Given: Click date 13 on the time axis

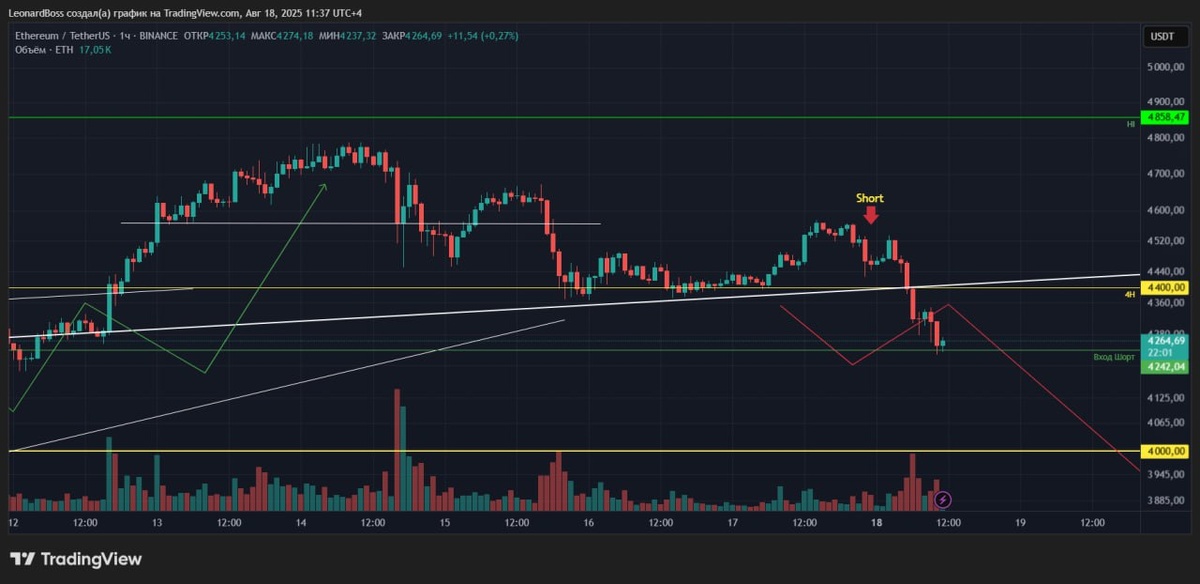Looking at the screenshot, I should tap(157, 522).
